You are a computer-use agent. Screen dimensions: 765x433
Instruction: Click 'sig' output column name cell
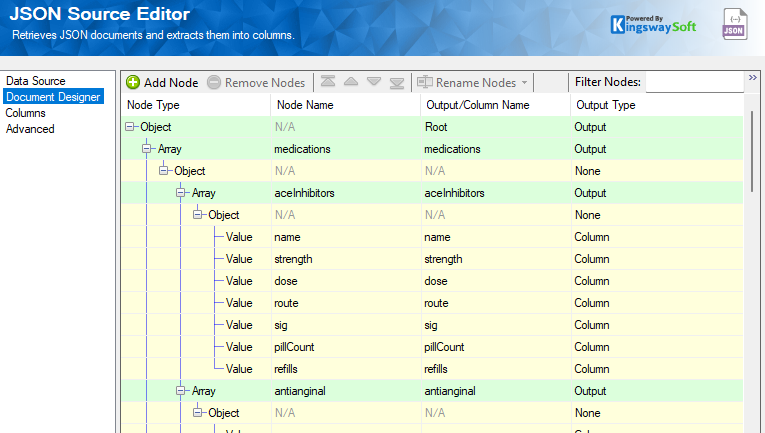496,325
